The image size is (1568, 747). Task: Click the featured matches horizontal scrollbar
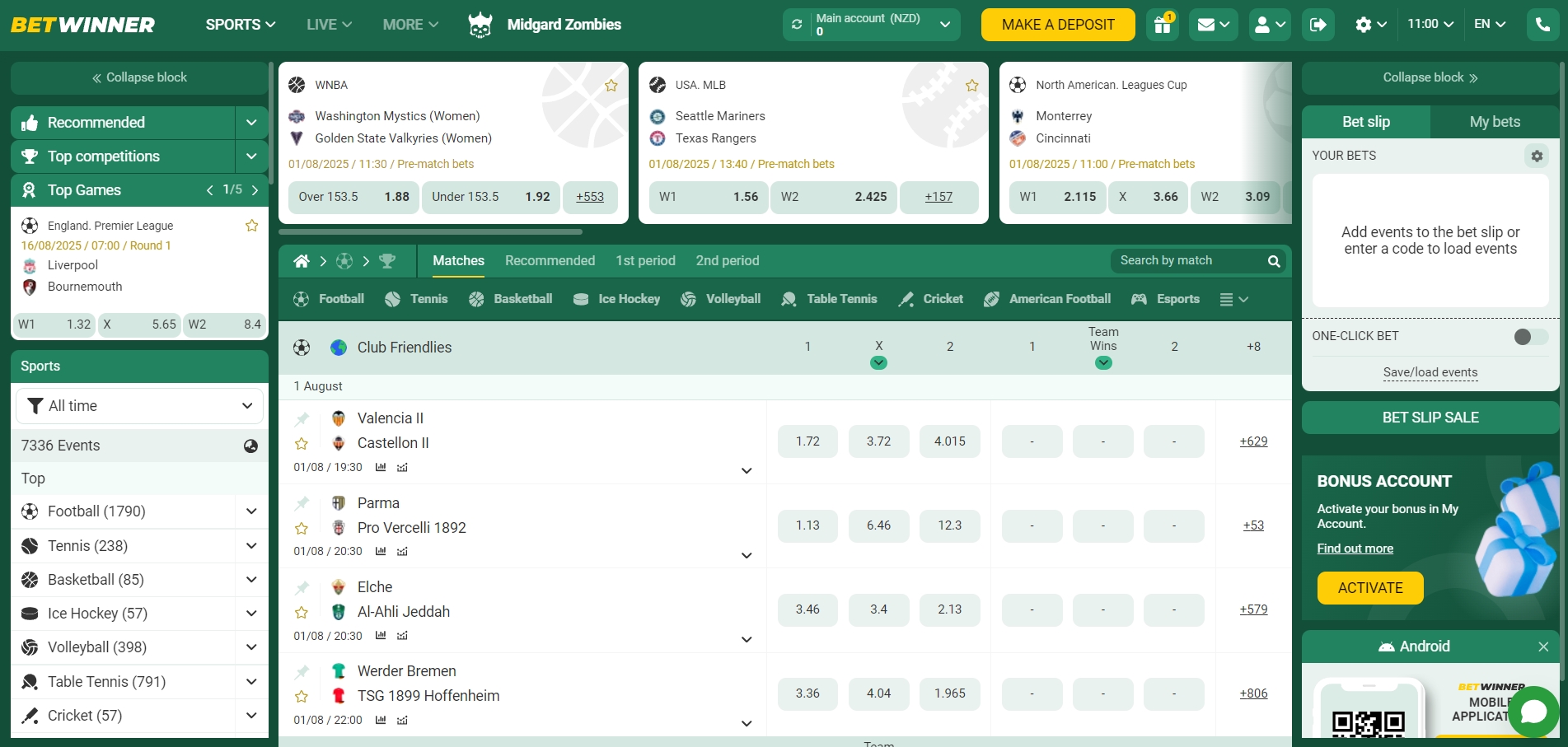430,232
